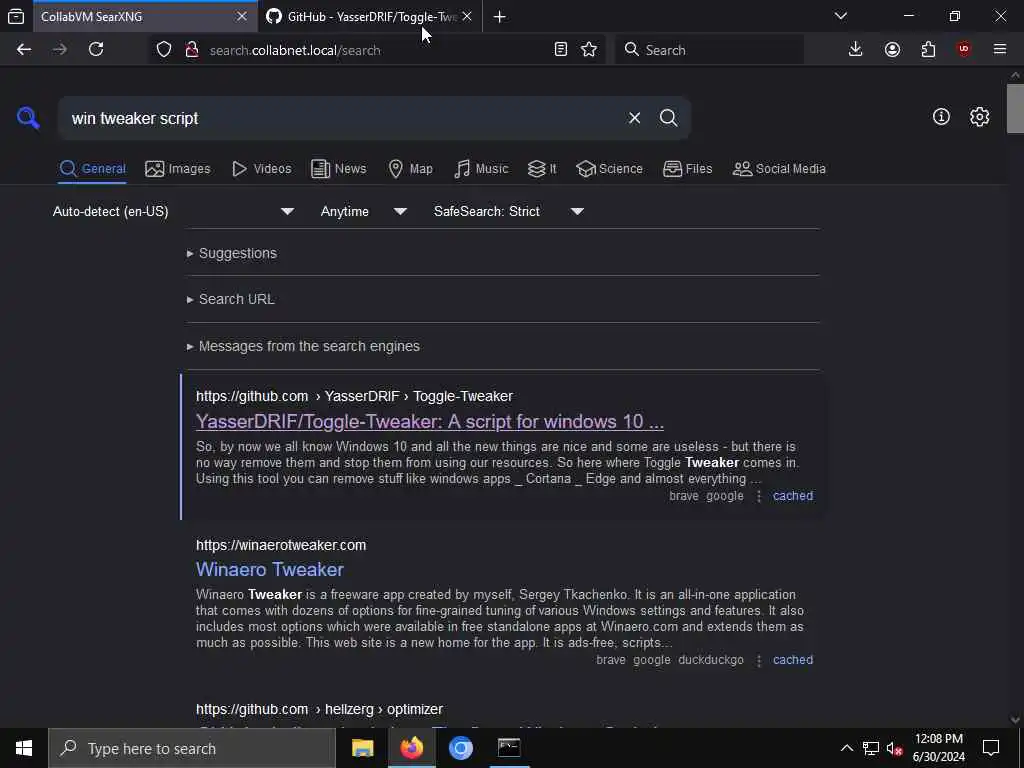Expand the Suggestions section
Viewport: 1024px width, 768px height.
point(232,253)
